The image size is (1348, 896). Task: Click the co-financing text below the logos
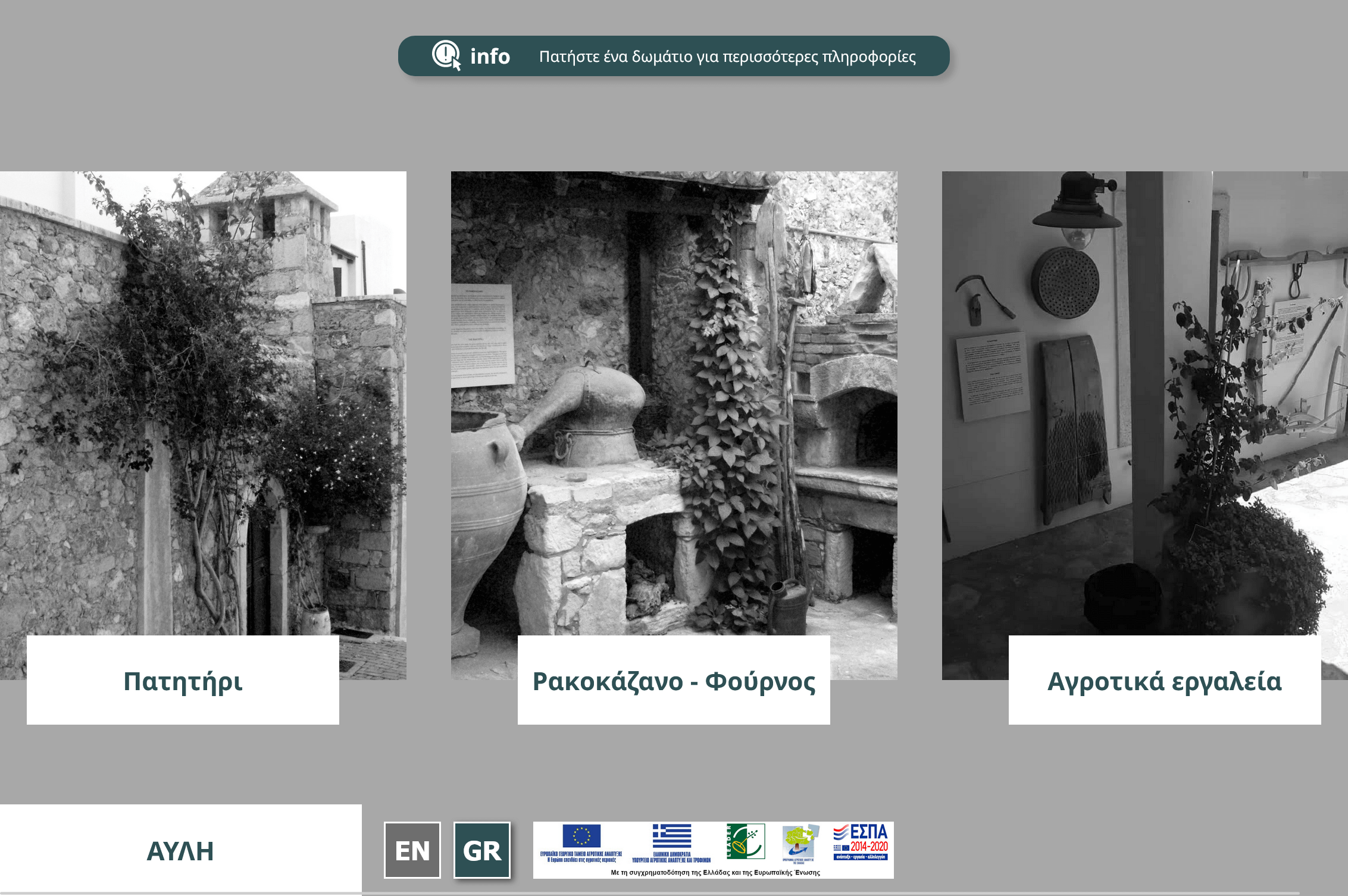715,872
